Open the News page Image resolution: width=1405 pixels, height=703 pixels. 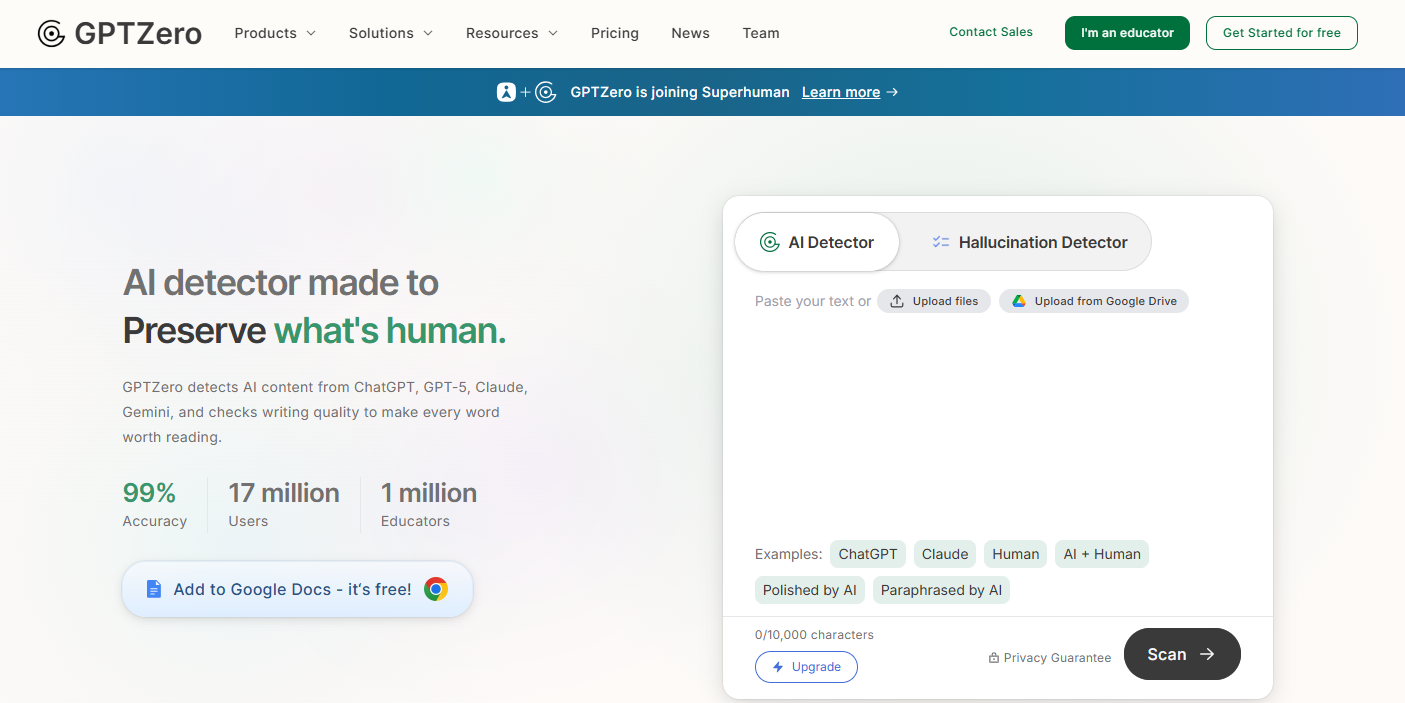[x=691, y=33]
